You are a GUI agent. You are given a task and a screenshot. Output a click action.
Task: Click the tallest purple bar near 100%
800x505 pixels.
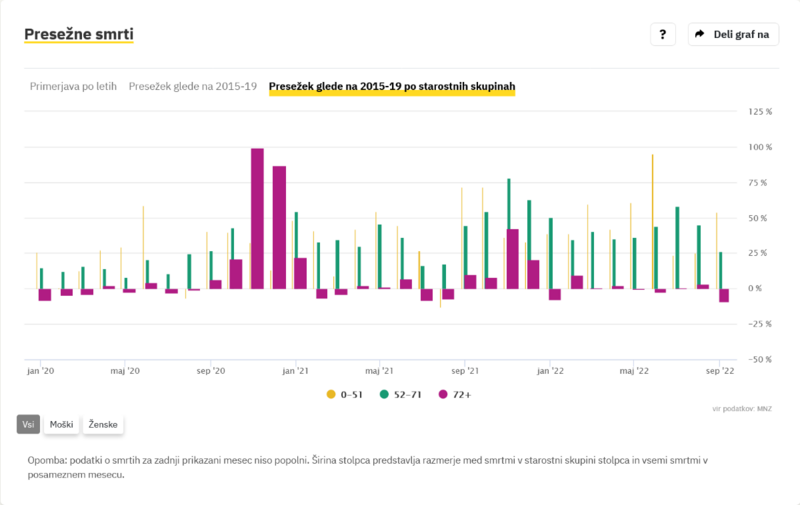coord(257,218)
